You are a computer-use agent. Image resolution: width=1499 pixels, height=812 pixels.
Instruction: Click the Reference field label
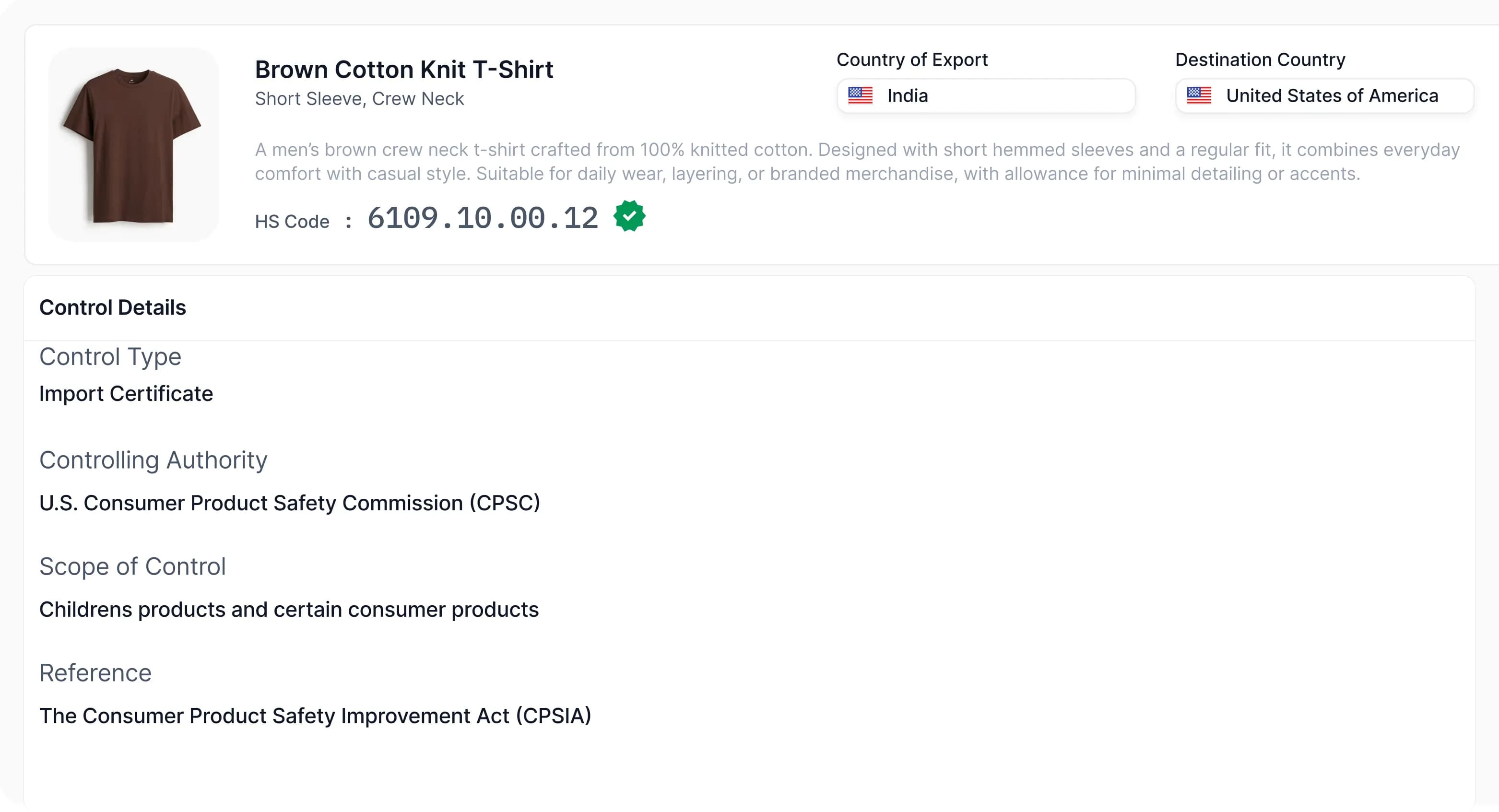95,673
